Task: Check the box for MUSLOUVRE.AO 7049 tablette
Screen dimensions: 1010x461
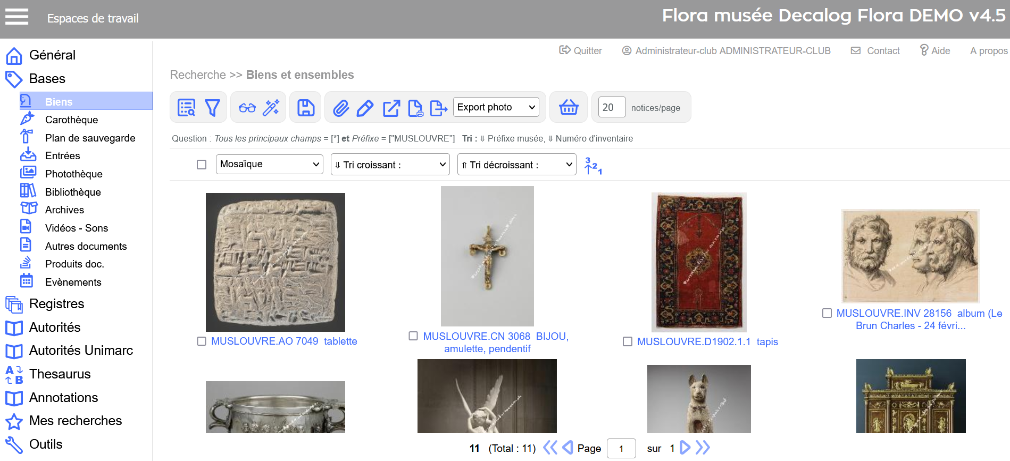Action: [x=202, y=342]
